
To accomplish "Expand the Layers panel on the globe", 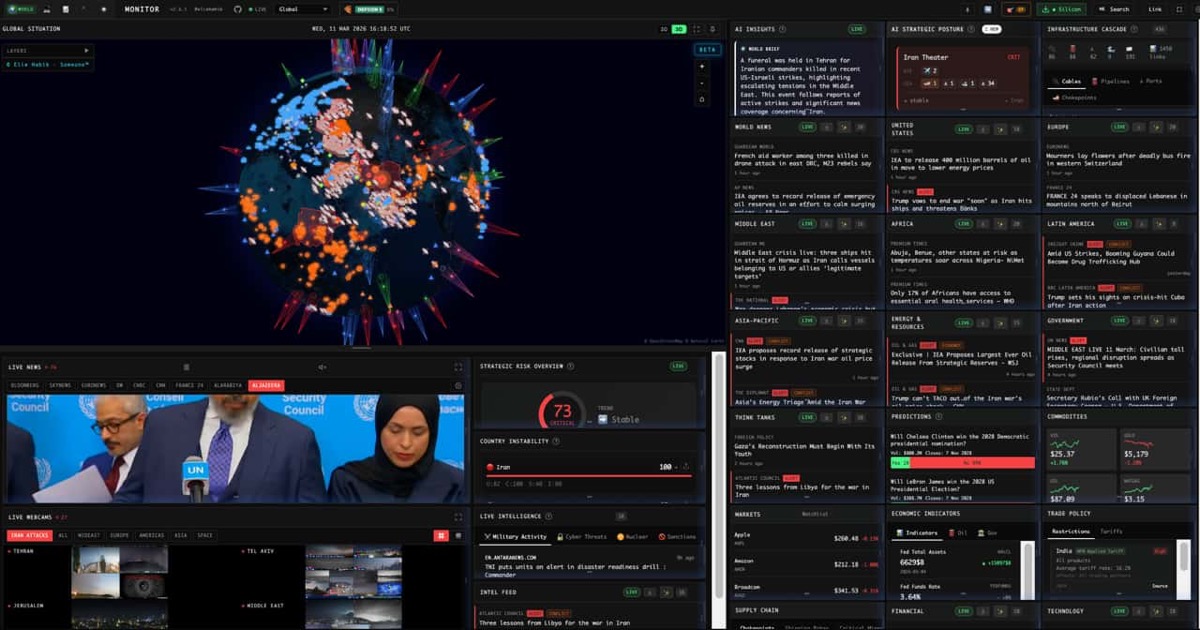I will (85, 50).
